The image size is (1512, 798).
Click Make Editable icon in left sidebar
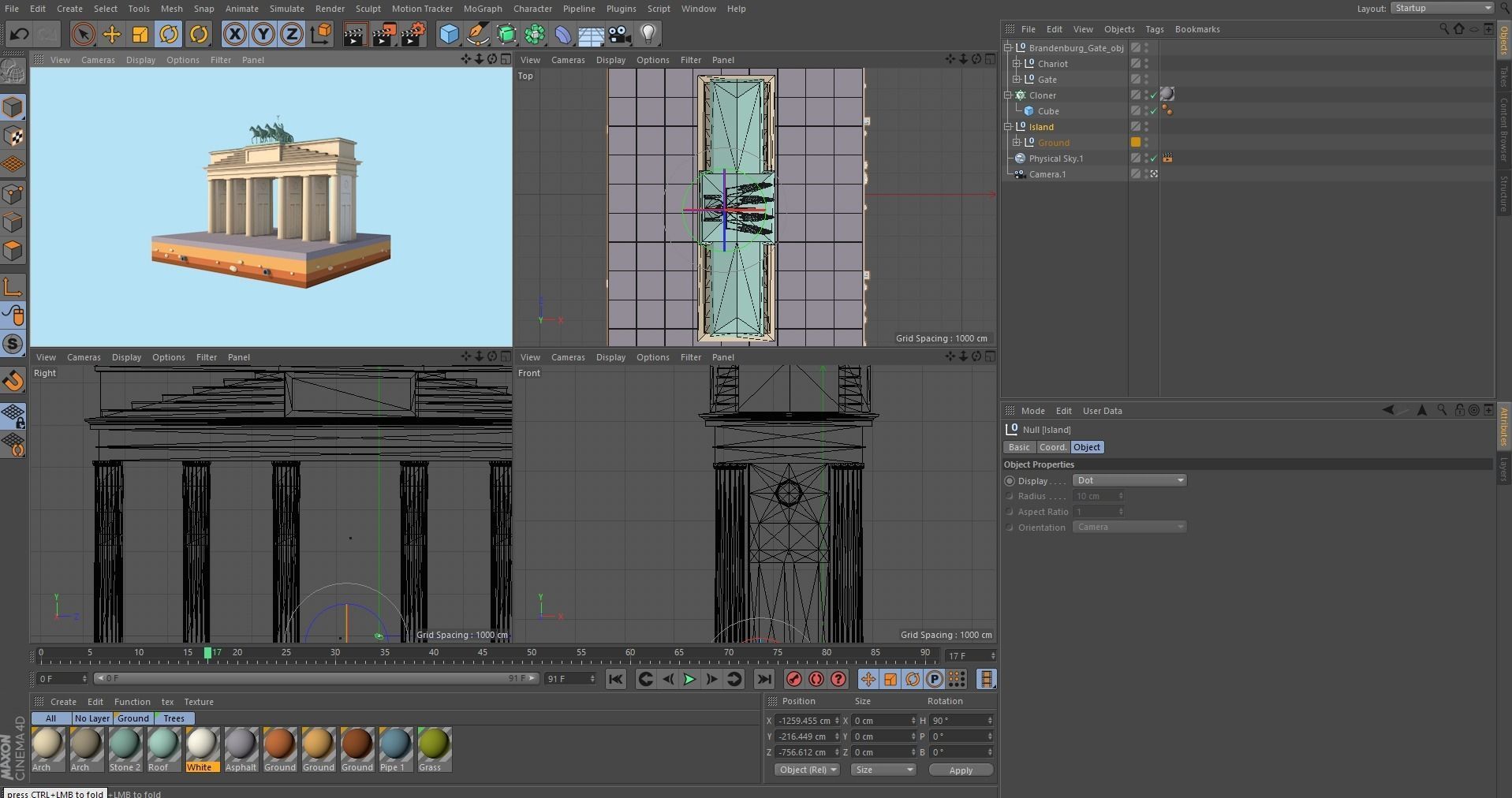[13, 72]
